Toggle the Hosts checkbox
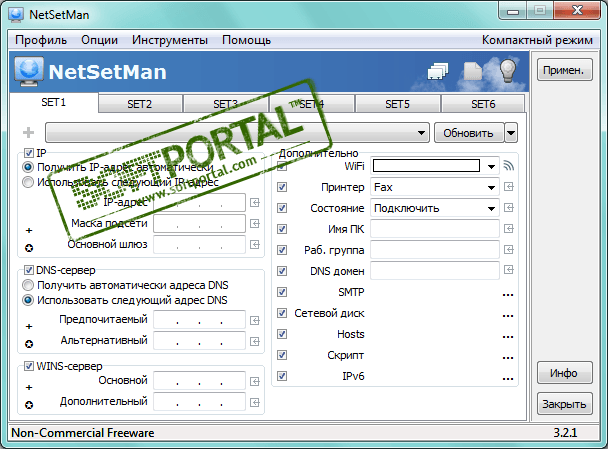608x449 pixels. 282,334
